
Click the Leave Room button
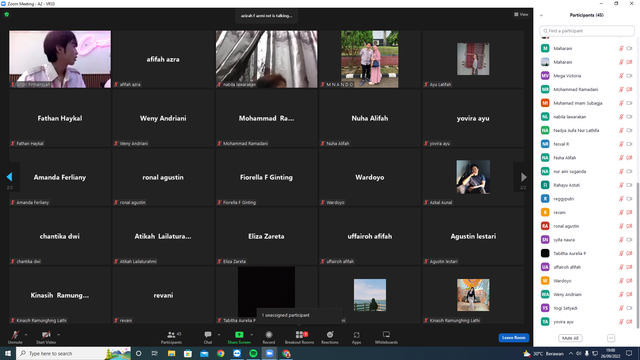click(513, 338)
